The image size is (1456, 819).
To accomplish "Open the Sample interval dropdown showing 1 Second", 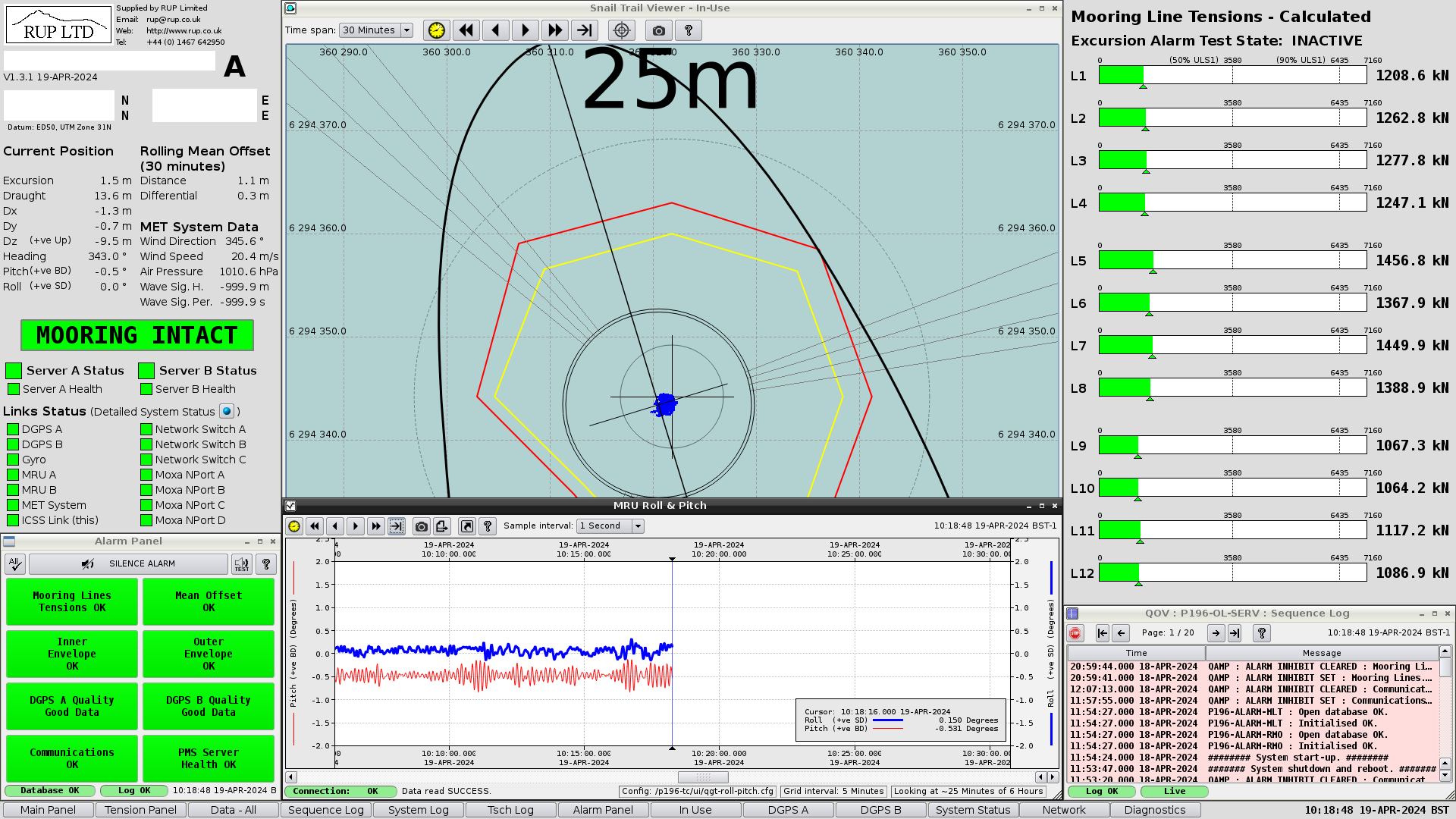I will (x=609, y=526).
